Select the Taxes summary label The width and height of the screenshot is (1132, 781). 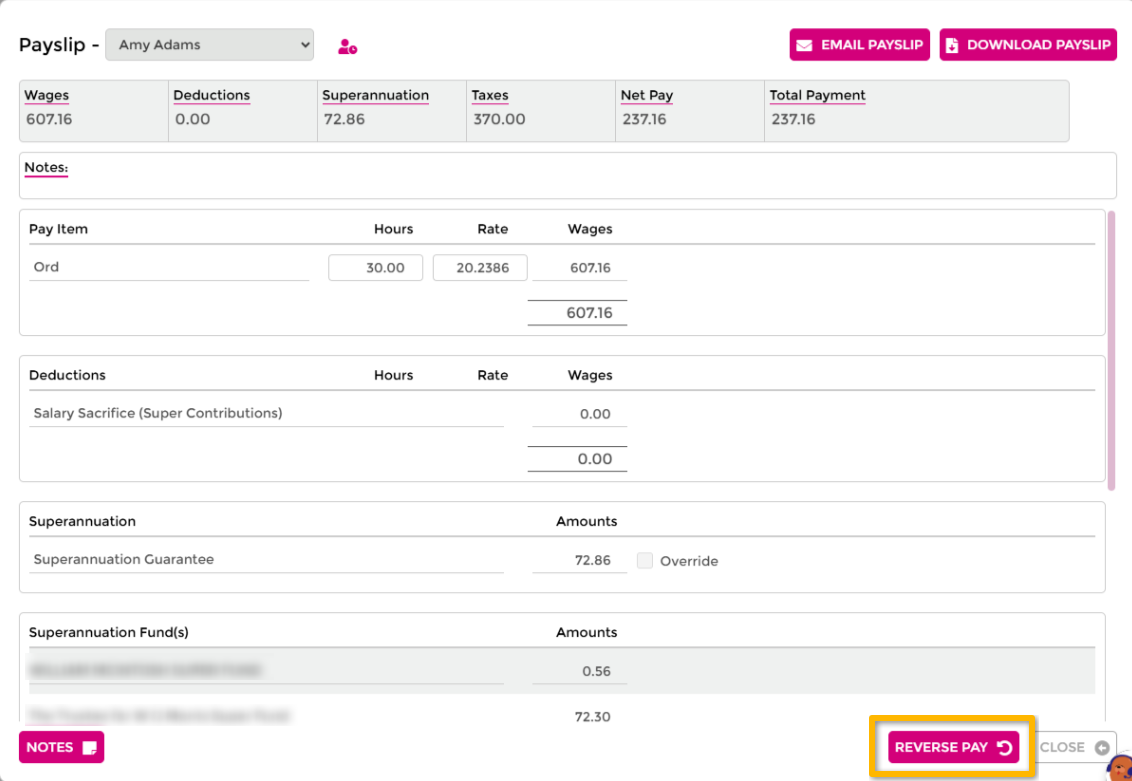(490, 95)
